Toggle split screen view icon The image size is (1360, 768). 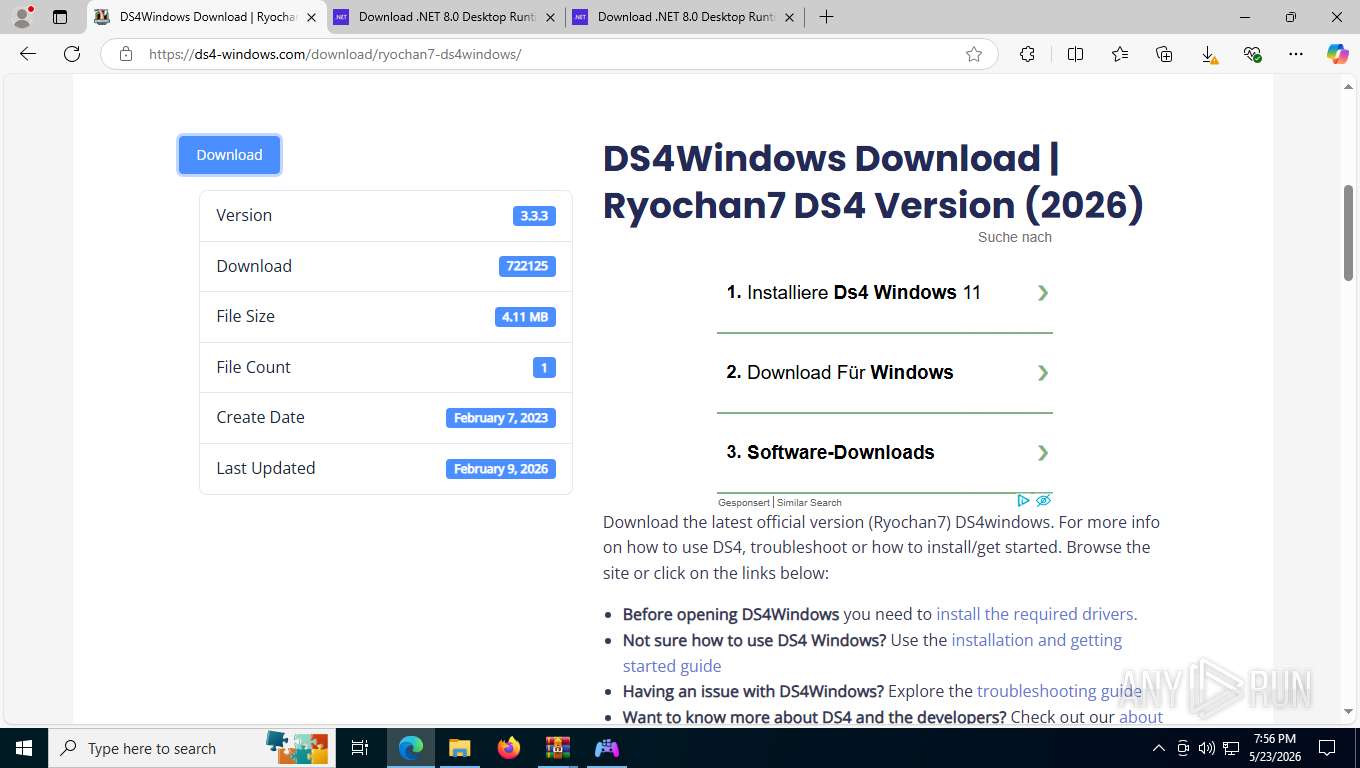coord(1075,54)
